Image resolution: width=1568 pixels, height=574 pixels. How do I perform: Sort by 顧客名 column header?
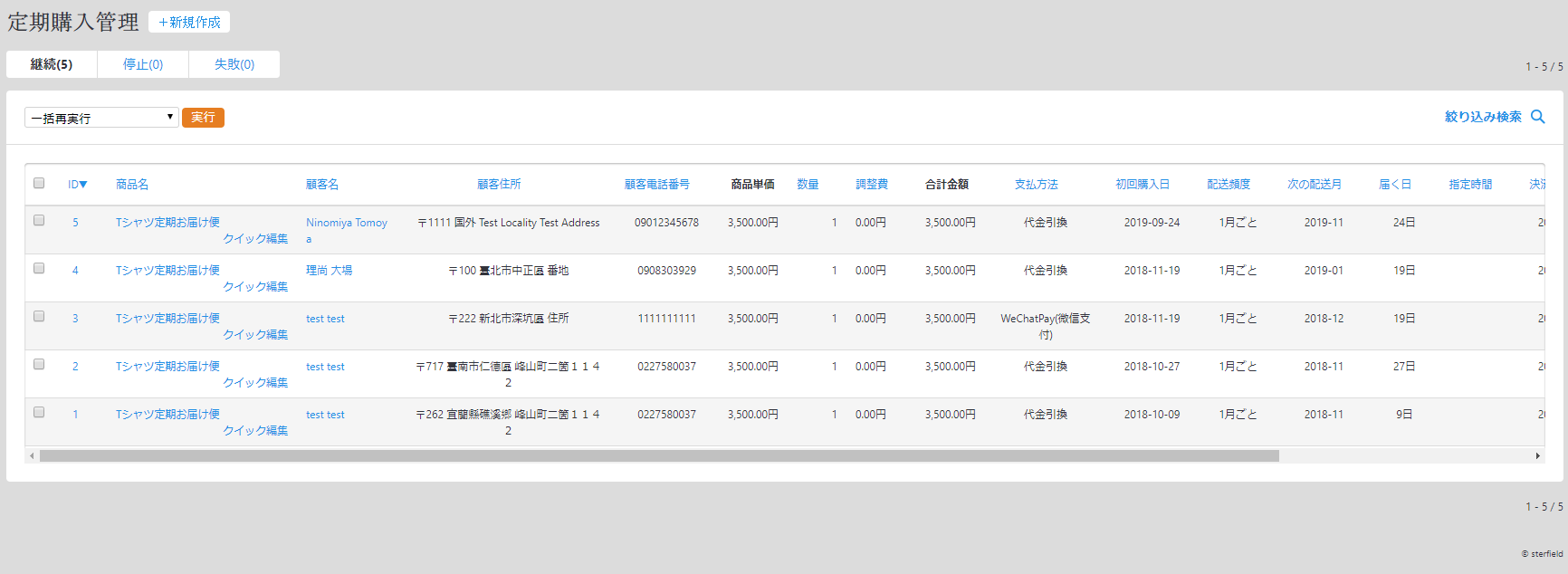point(322,185)
